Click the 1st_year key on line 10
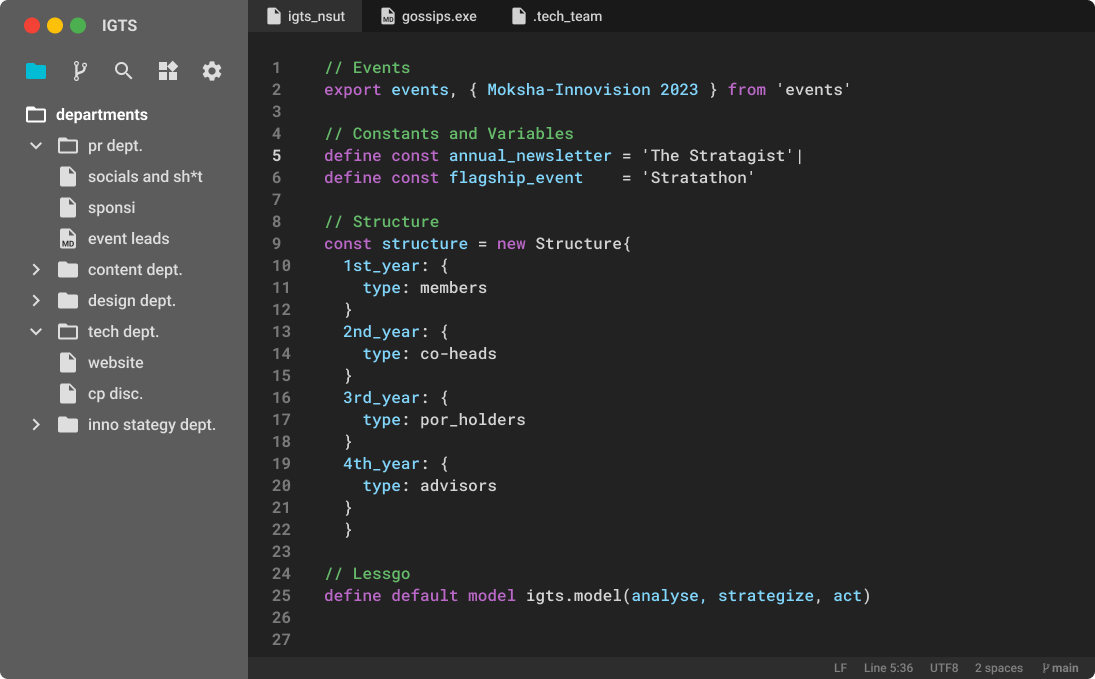The height and width of the screenshot is (679, 1095). (x=381, y=265)
